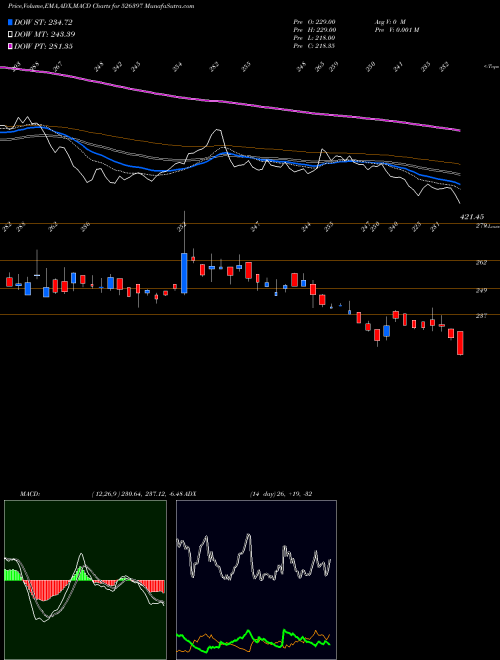
Task: Click the last large red candlestick
Action: click(460, 343)
